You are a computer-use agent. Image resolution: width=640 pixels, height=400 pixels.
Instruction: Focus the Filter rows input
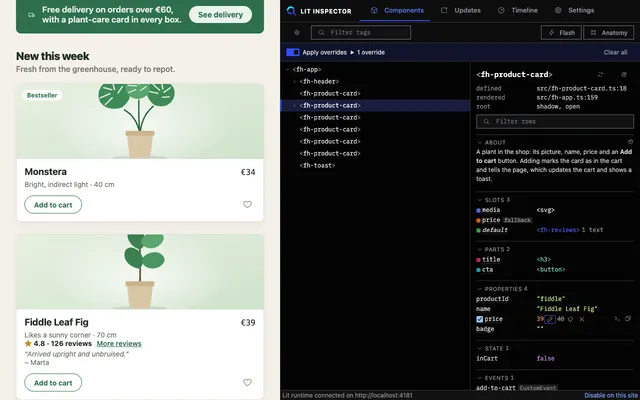[x=555, y=121]
